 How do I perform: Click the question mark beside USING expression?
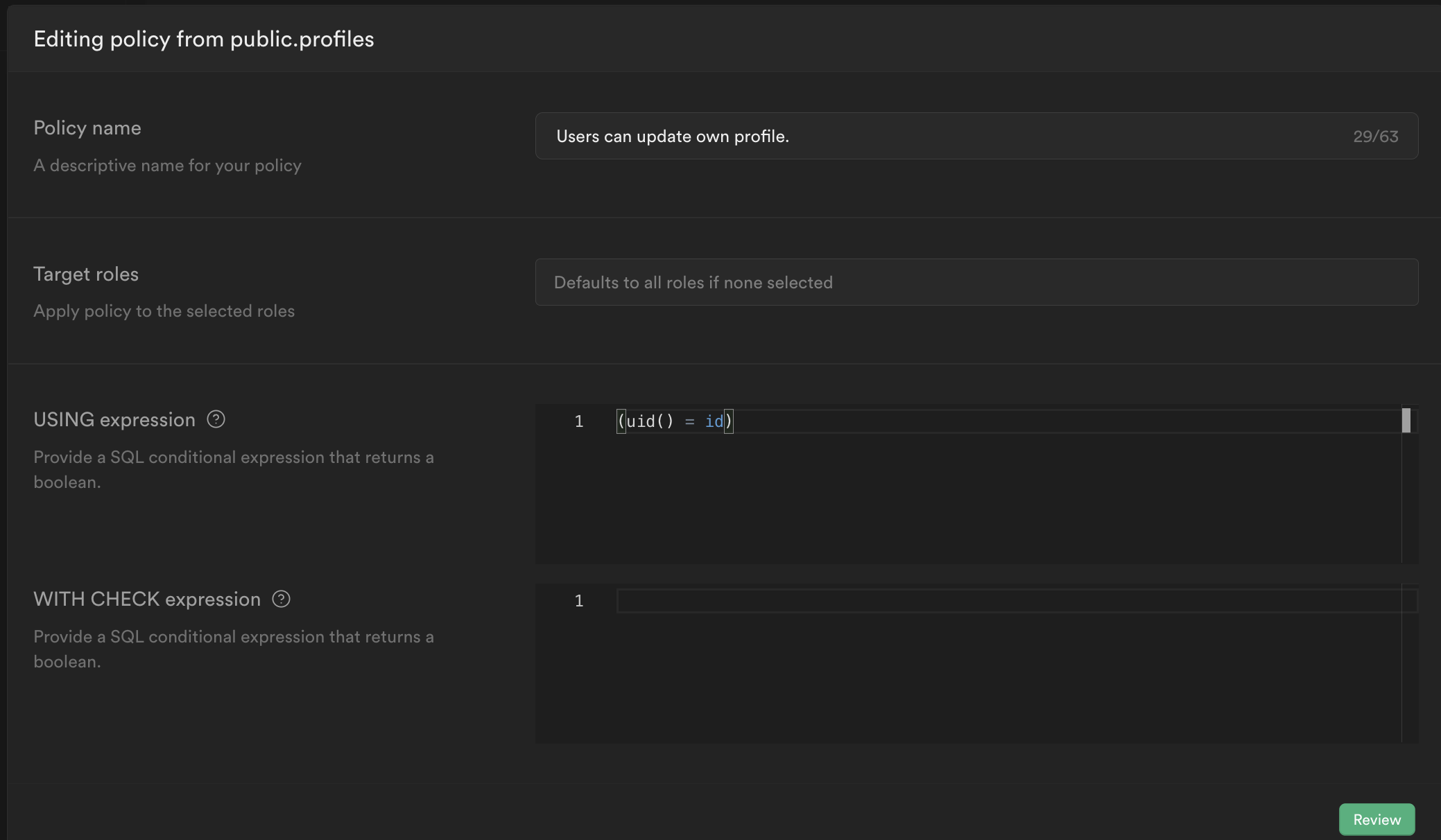click(216, 419)
